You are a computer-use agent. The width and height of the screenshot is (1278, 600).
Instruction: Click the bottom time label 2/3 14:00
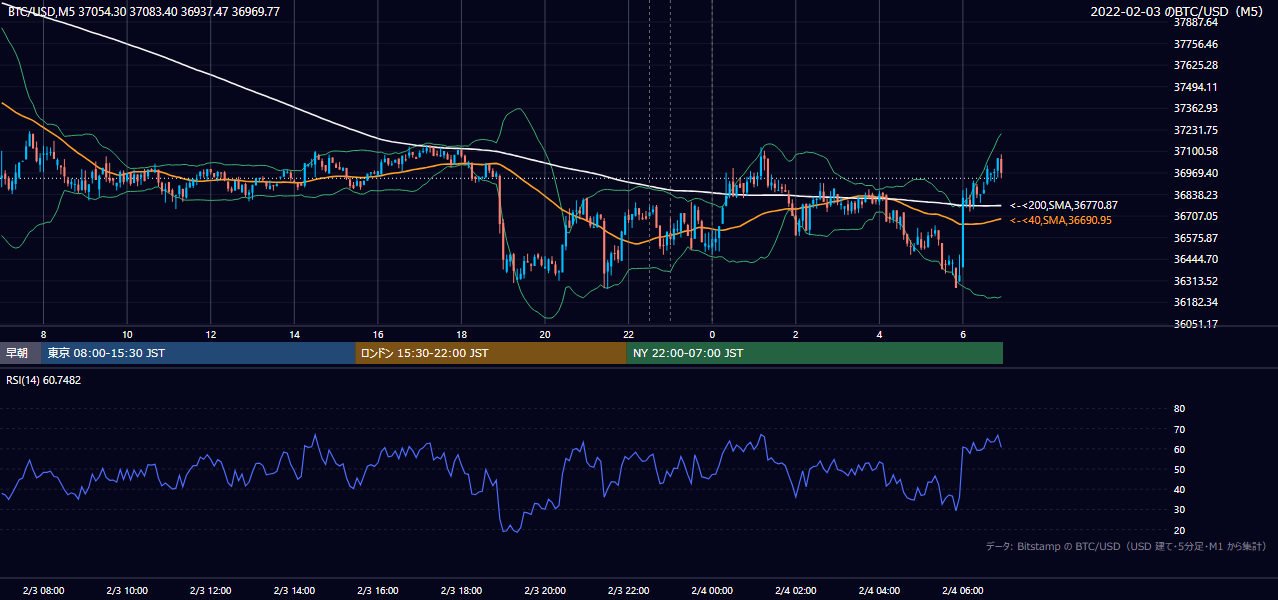point(294,590)
